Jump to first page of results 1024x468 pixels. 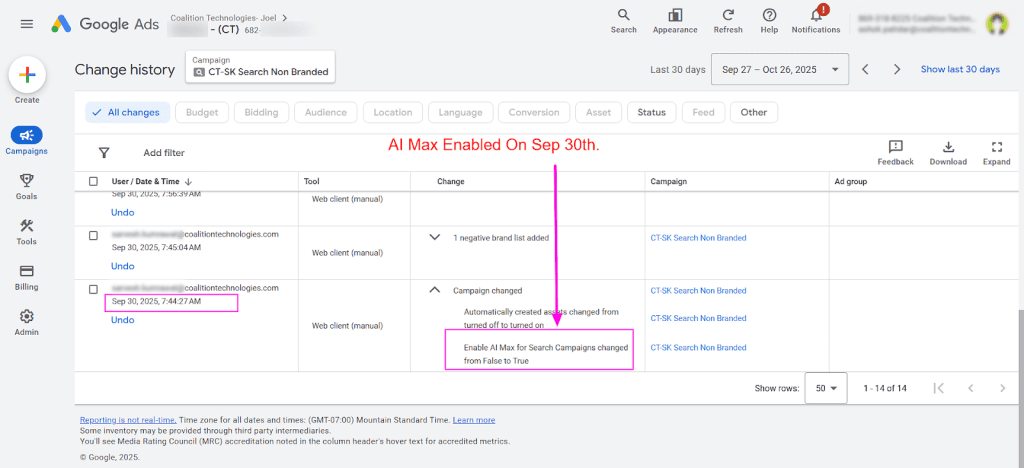coord(938,388)
